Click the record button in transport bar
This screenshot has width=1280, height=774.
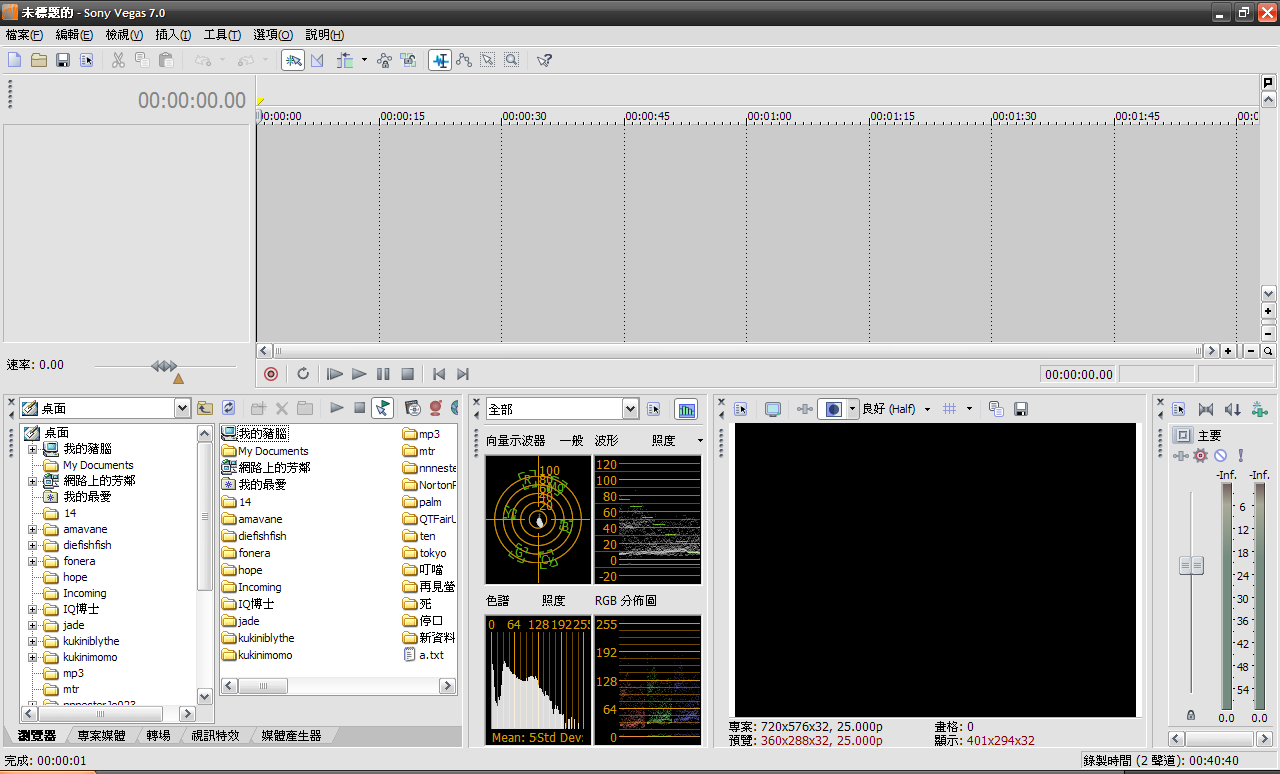271,374
